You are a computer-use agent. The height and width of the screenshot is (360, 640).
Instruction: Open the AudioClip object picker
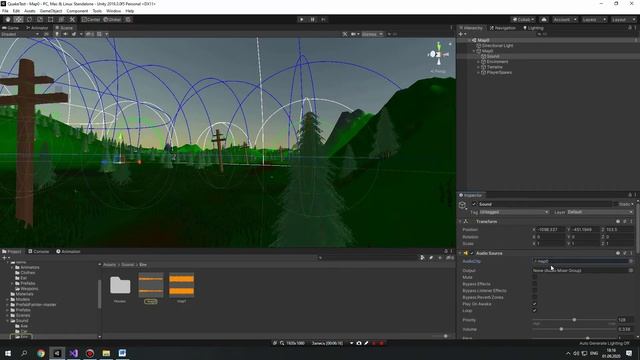click(x=631, y=261)
